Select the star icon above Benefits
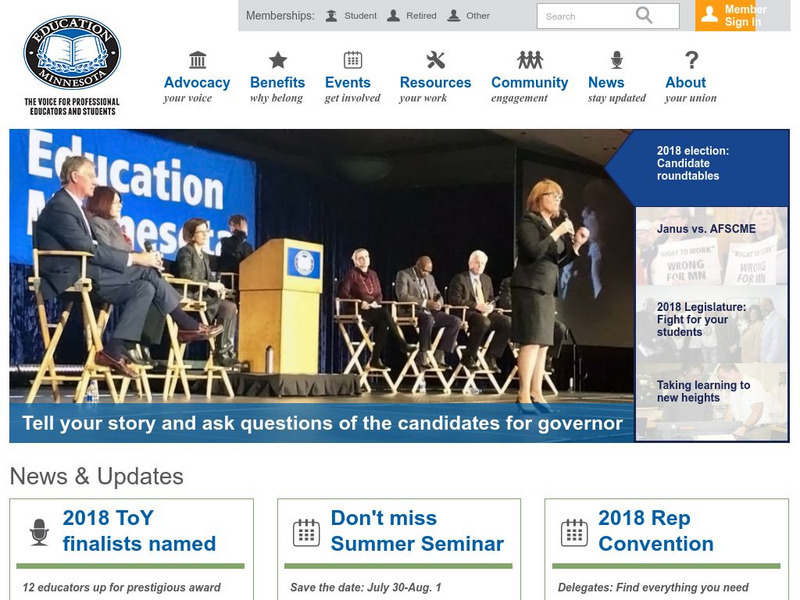This screenshot has width=800, height=600. click(275, 60)
